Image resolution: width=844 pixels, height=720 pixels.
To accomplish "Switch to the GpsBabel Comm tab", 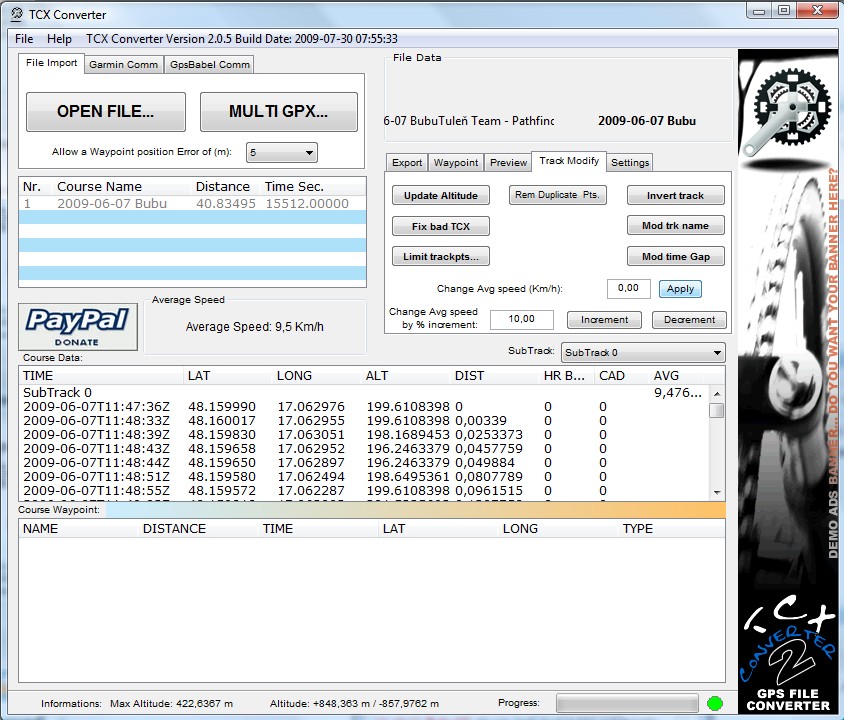I will point(209,65).
